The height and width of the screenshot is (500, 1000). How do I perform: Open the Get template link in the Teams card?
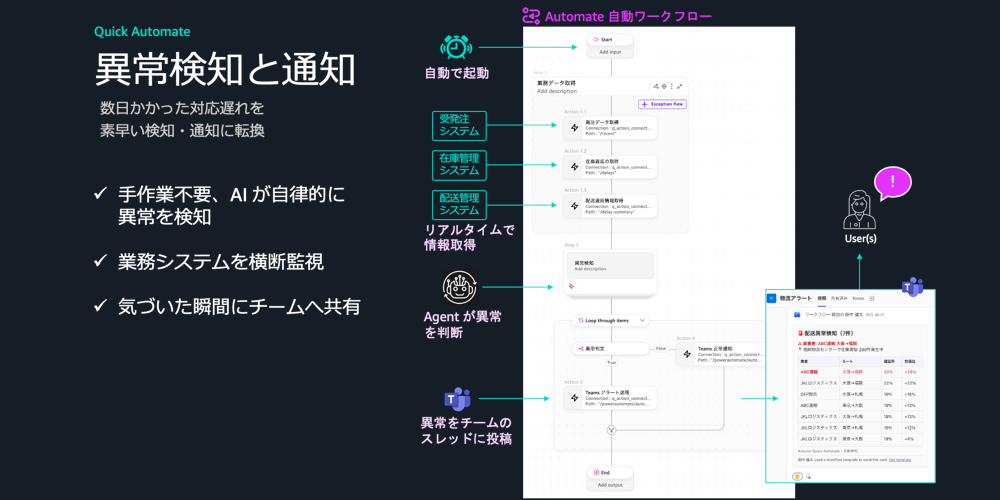pyautogui.click(x=899, y=459)
